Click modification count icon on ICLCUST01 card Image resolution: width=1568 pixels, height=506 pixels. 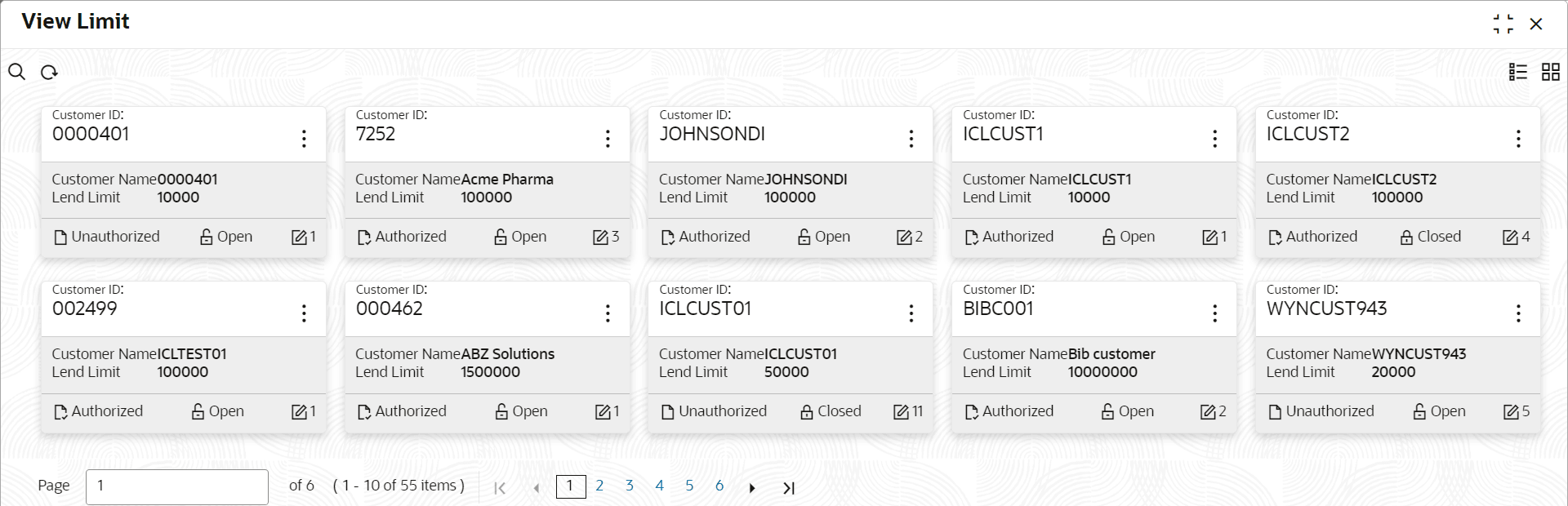[901, 412]
